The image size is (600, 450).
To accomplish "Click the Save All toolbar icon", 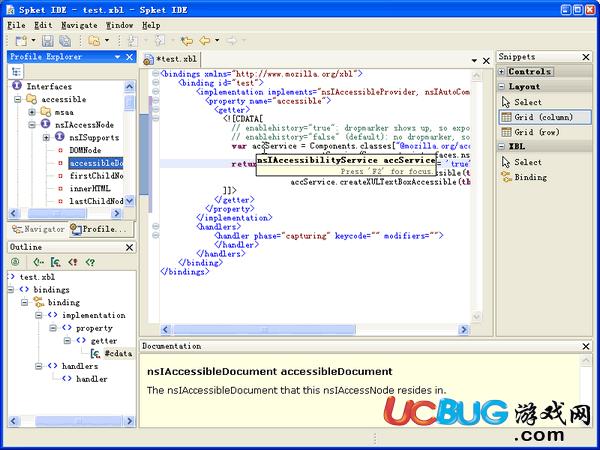I will coord(65,40).
